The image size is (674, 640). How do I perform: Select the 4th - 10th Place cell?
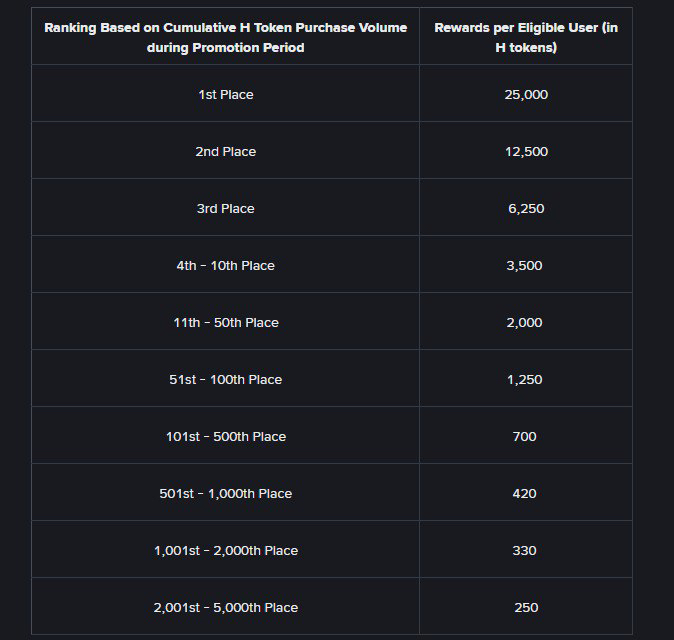tap(226, 266)
